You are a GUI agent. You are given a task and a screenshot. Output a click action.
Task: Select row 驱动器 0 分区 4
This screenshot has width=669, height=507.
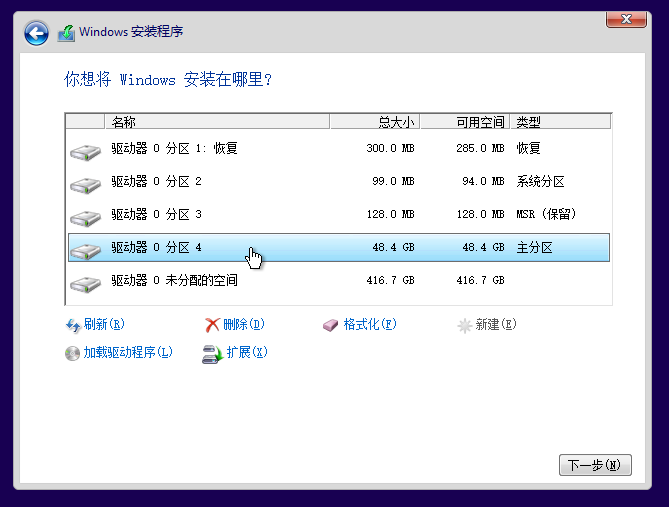click(x=339, y=248)
